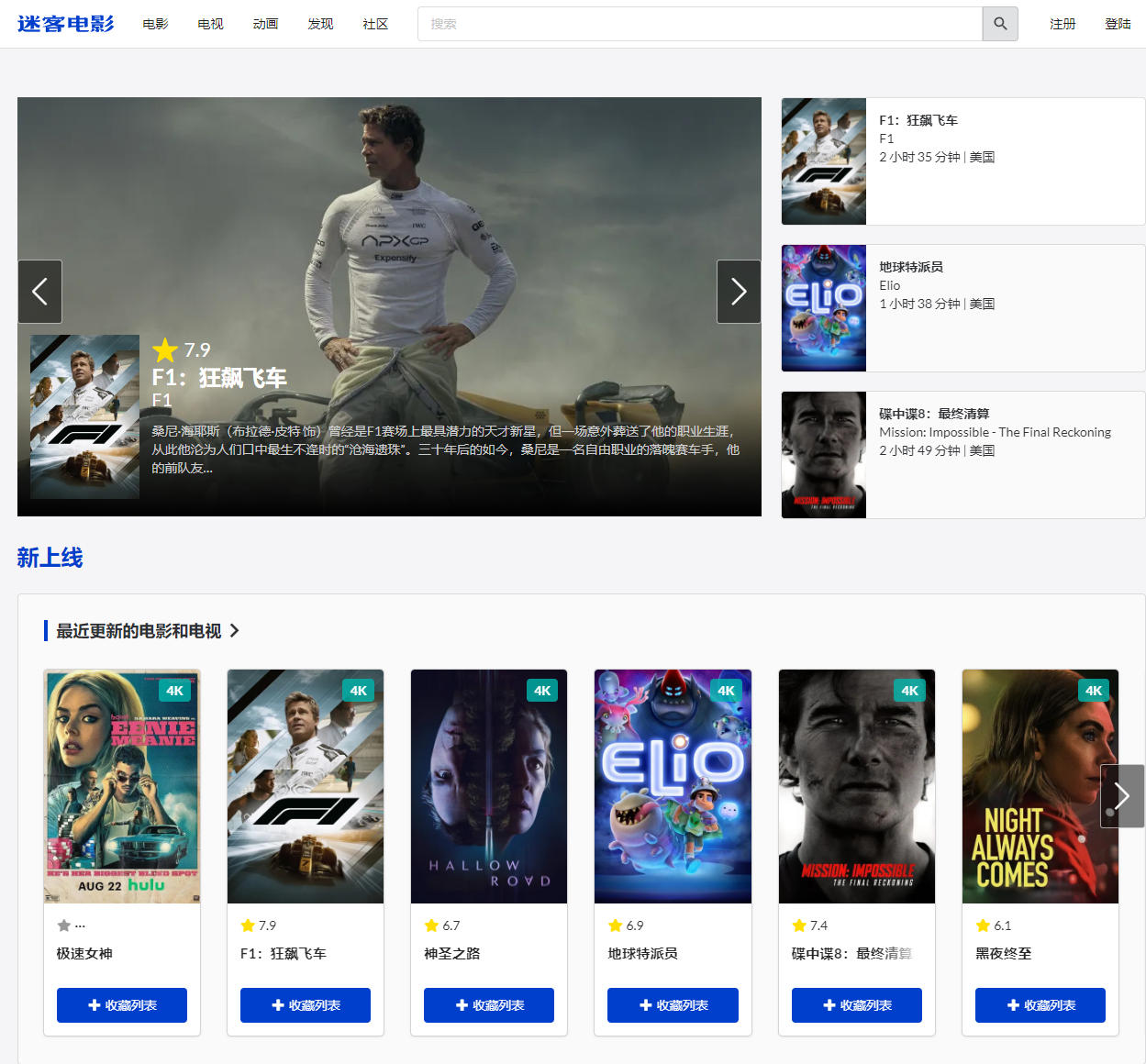Open the 动画 menu item
Viewport: 1146px width, 1064px height.
(265, 24)
